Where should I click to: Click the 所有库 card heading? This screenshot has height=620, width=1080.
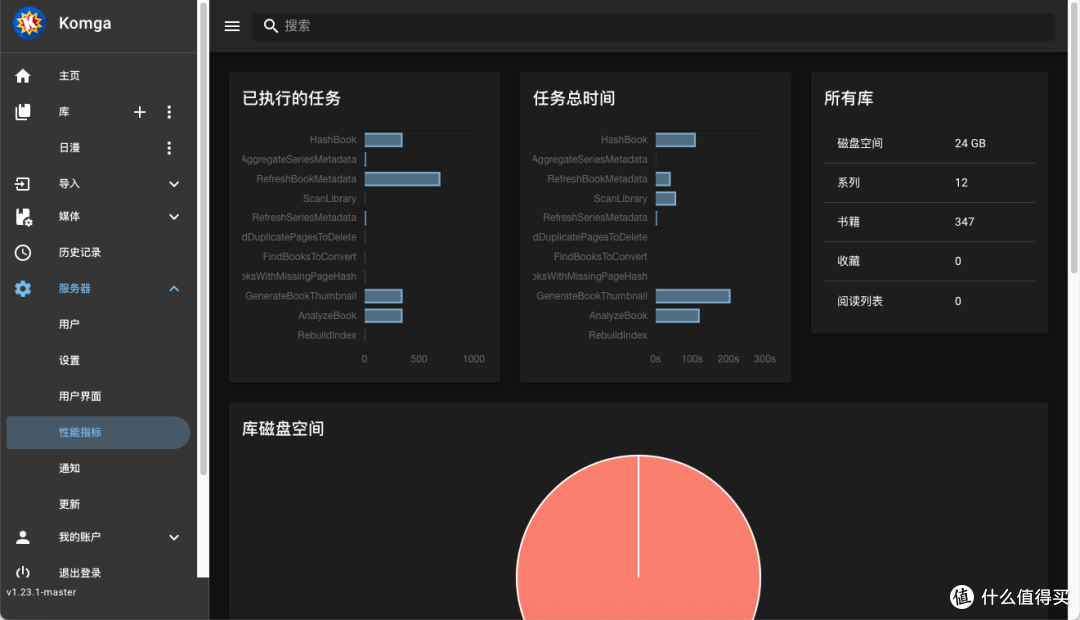click(x=849, y=99)
